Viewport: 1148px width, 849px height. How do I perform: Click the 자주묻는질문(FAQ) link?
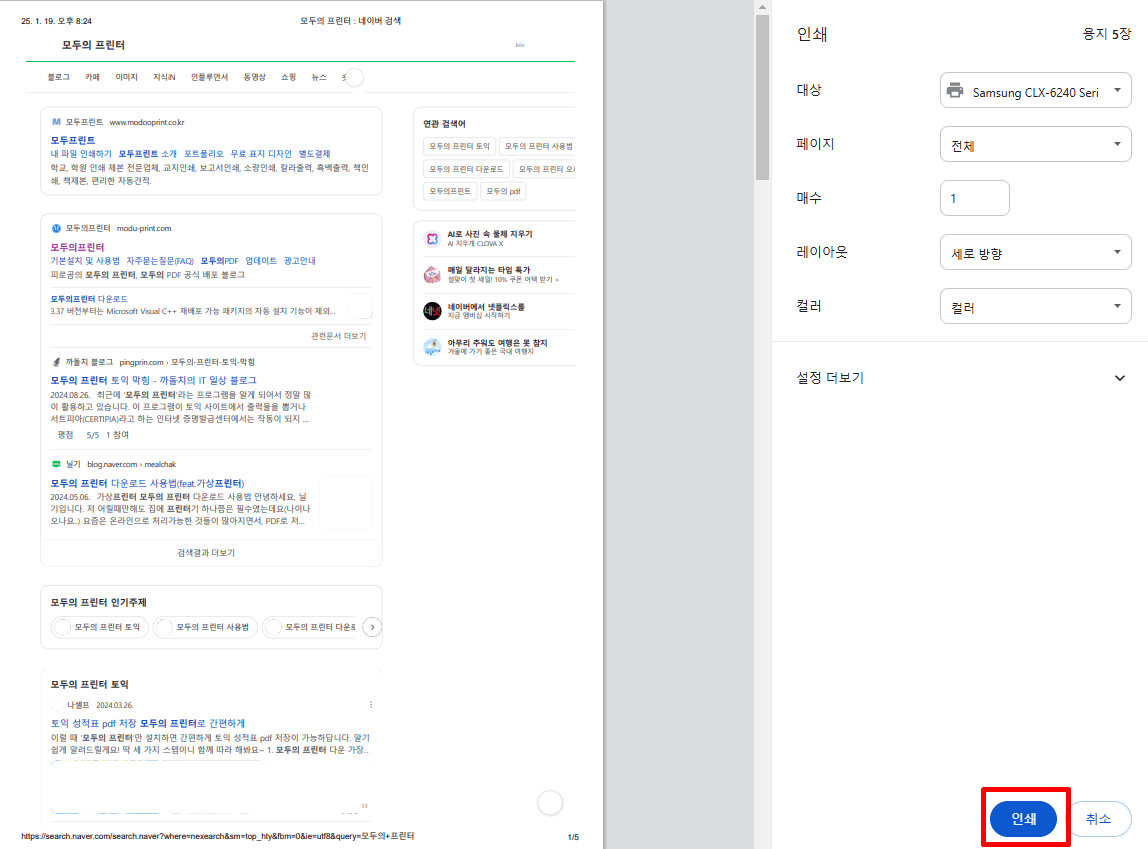pyautogui.click(x=160, y=261)
